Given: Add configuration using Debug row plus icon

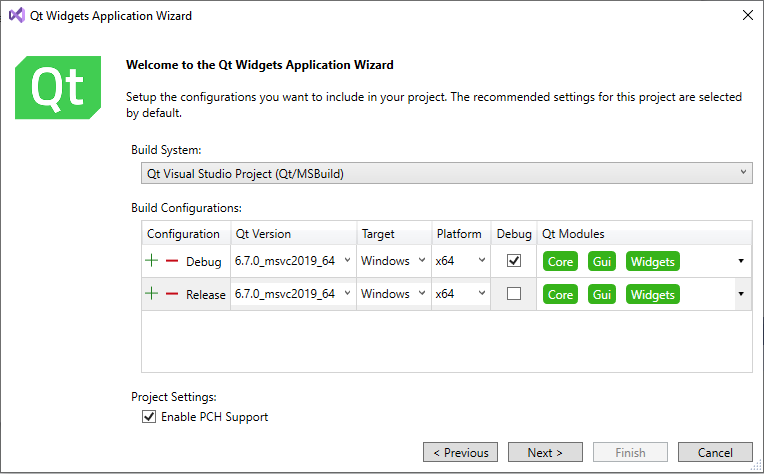Looking at the screenshot, I should (152, 261).
